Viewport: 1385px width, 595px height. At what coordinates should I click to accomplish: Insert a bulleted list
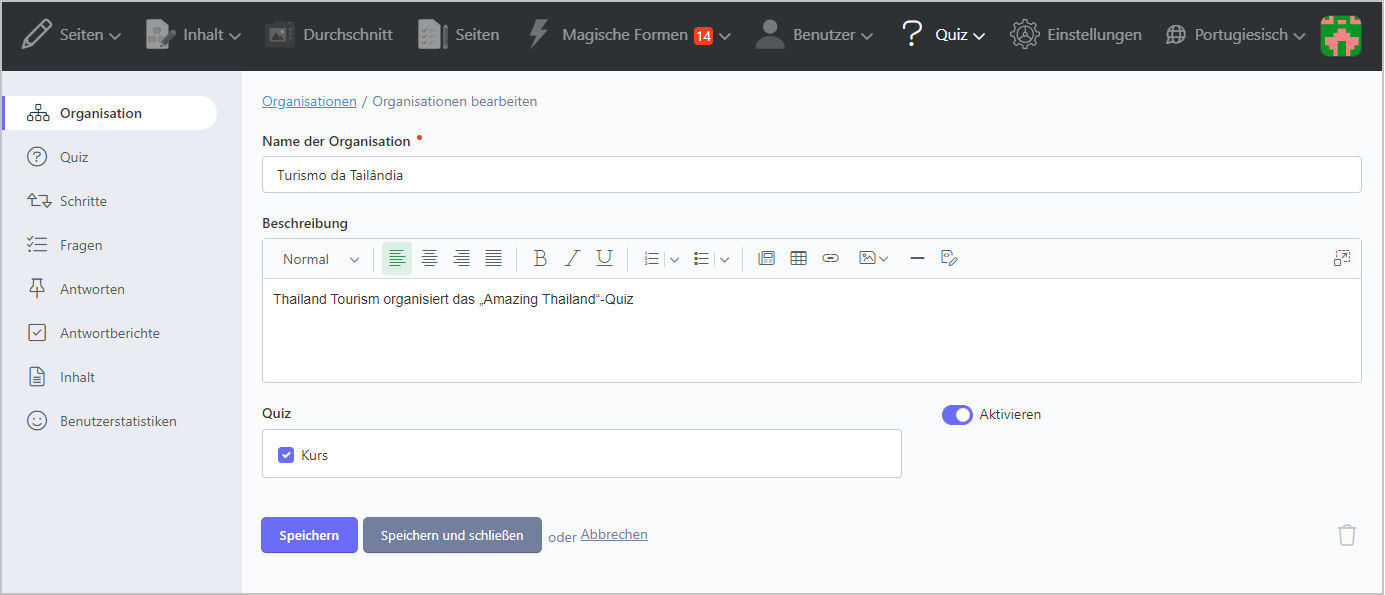click(x=702, y=258)
